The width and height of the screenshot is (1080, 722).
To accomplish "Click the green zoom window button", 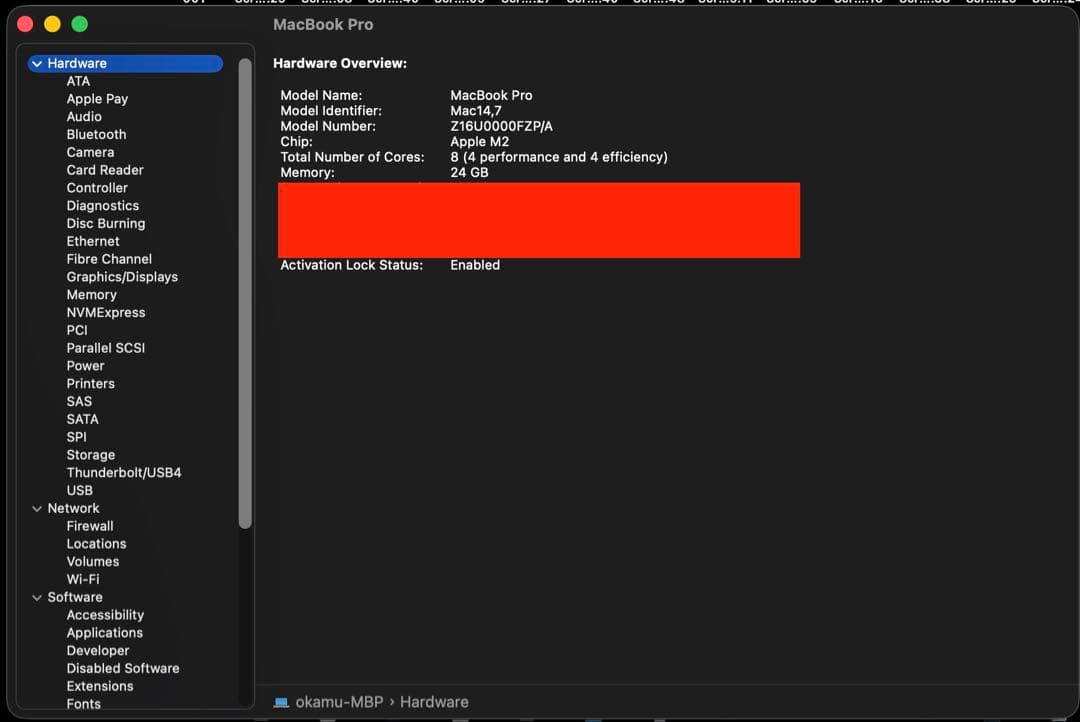I will click(80, 25).
